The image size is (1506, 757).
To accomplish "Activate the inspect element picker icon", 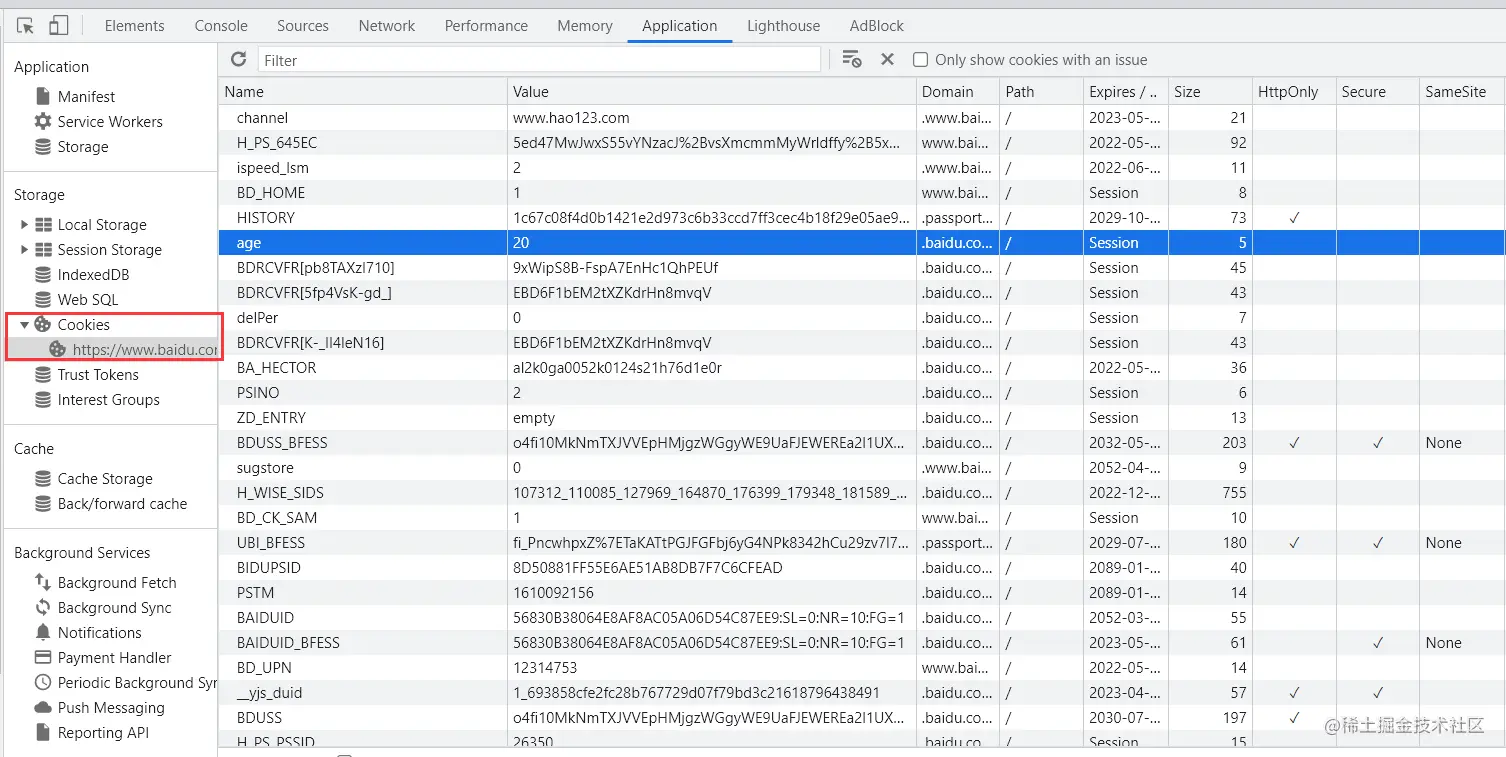I will point(26,26).
